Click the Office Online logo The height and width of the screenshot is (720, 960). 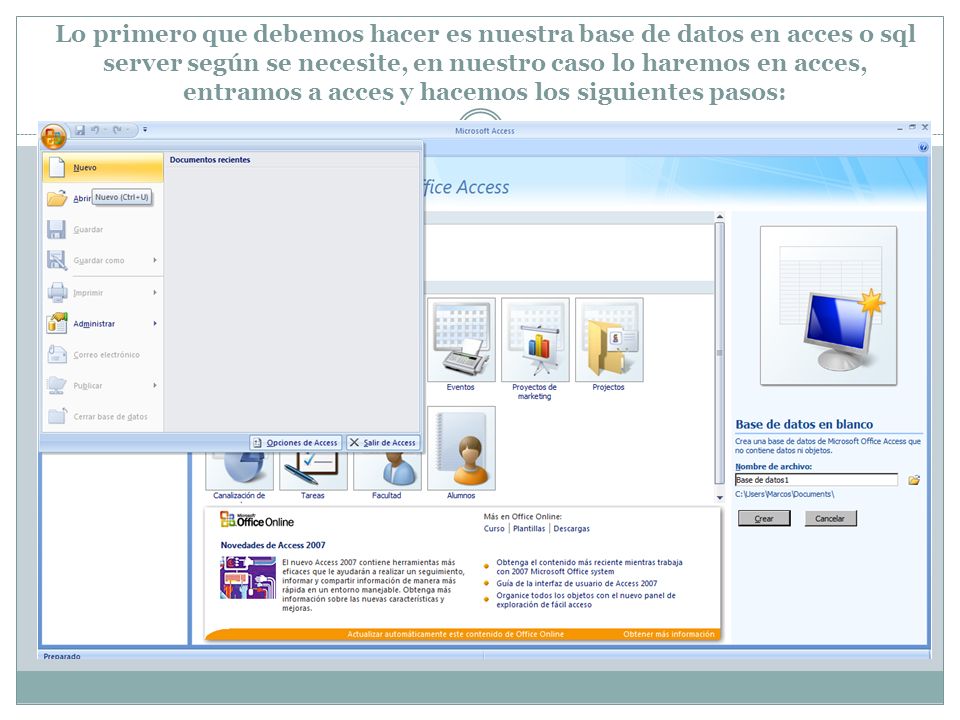tap(257, 520)
